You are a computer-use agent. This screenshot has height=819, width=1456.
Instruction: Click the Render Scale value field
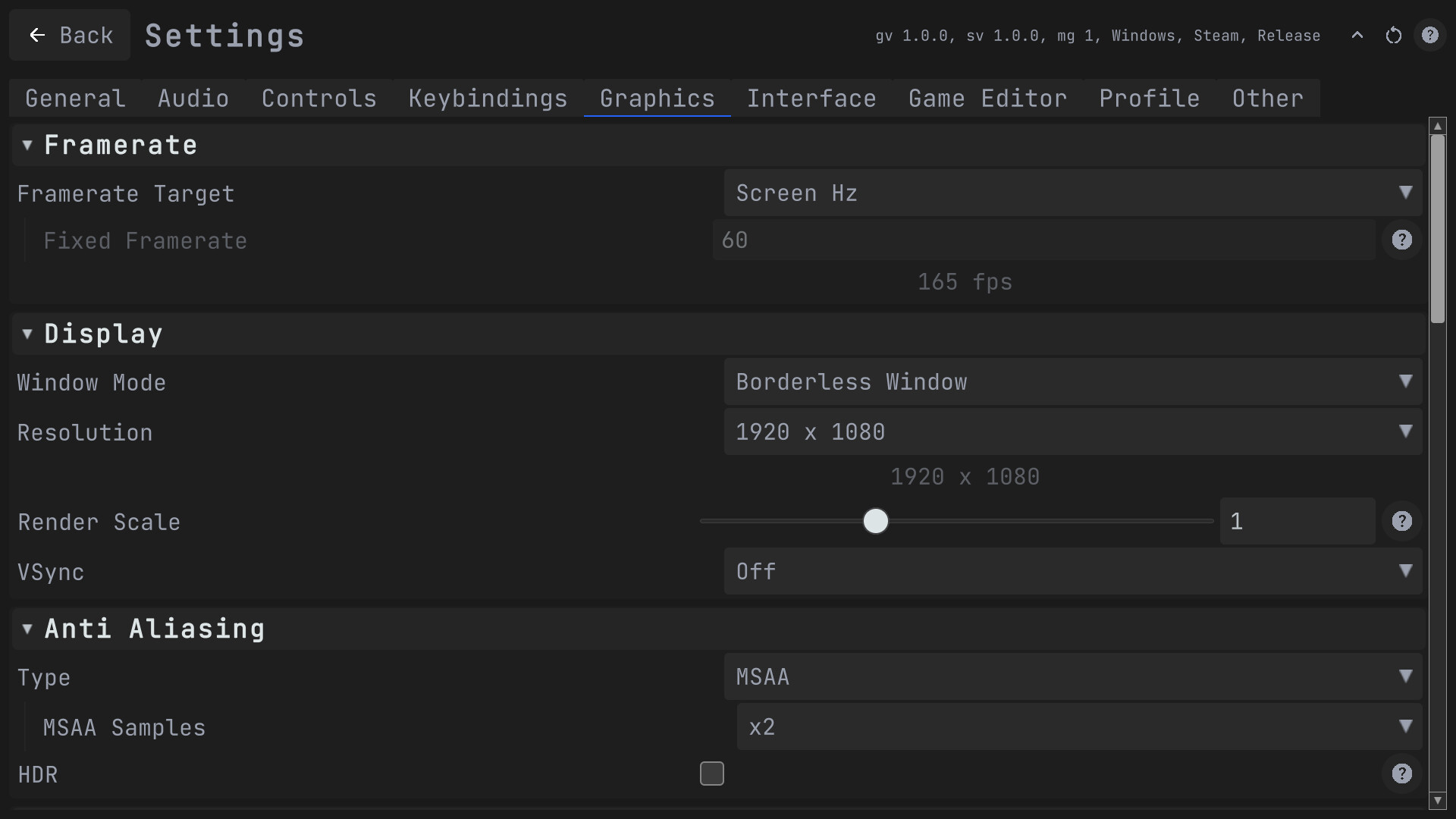coord(1298,521)
